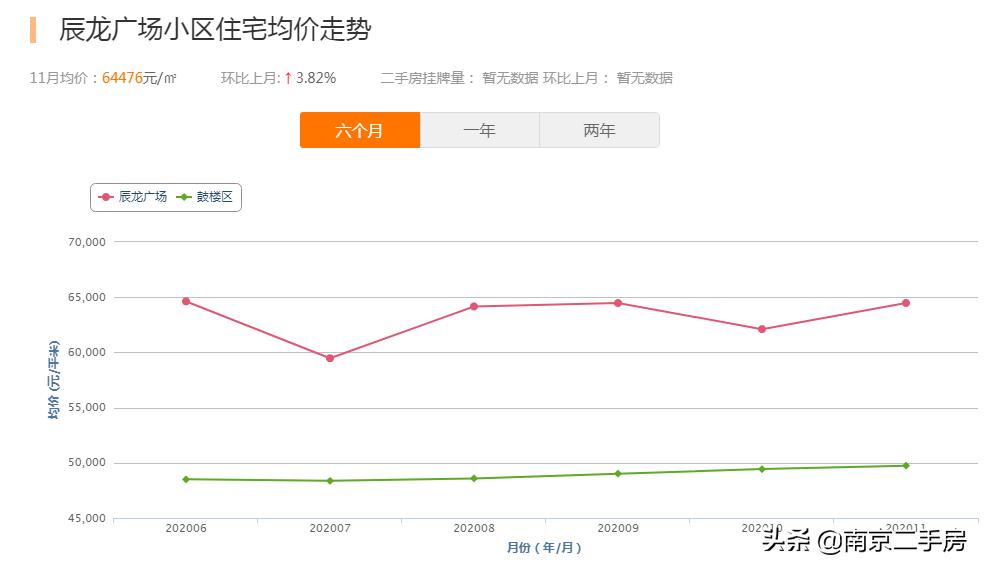Click the 3.82% month-over-month value
984x570 pixels.
[316, 78]
